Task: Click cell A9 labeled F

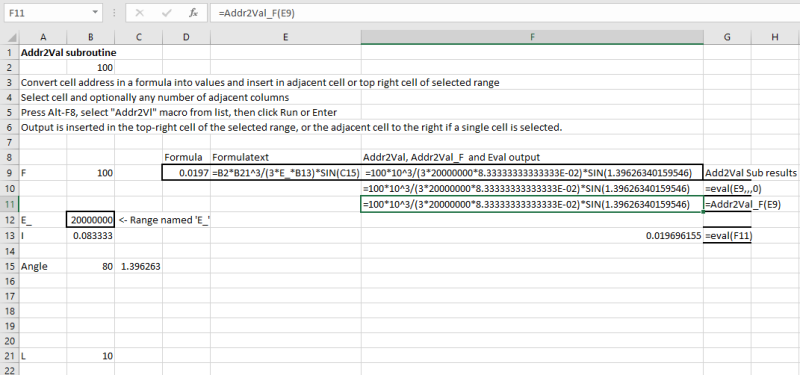Action: click(43, 173)
